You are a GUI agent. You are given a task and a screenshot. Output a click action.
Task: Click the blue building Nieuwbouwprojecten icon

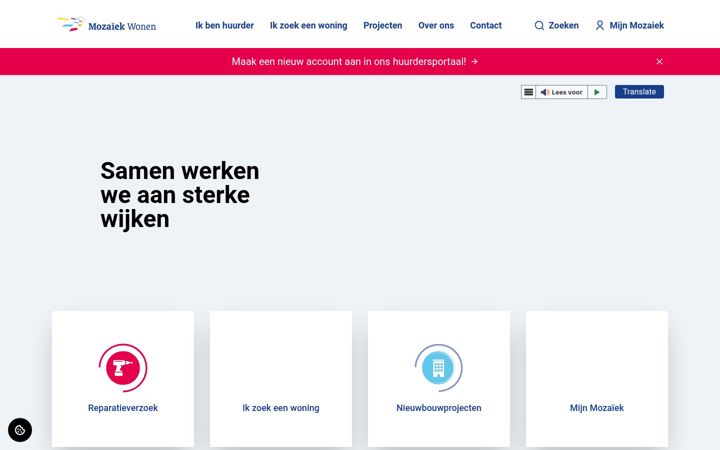pyautogui.click(x=439, y=368)
